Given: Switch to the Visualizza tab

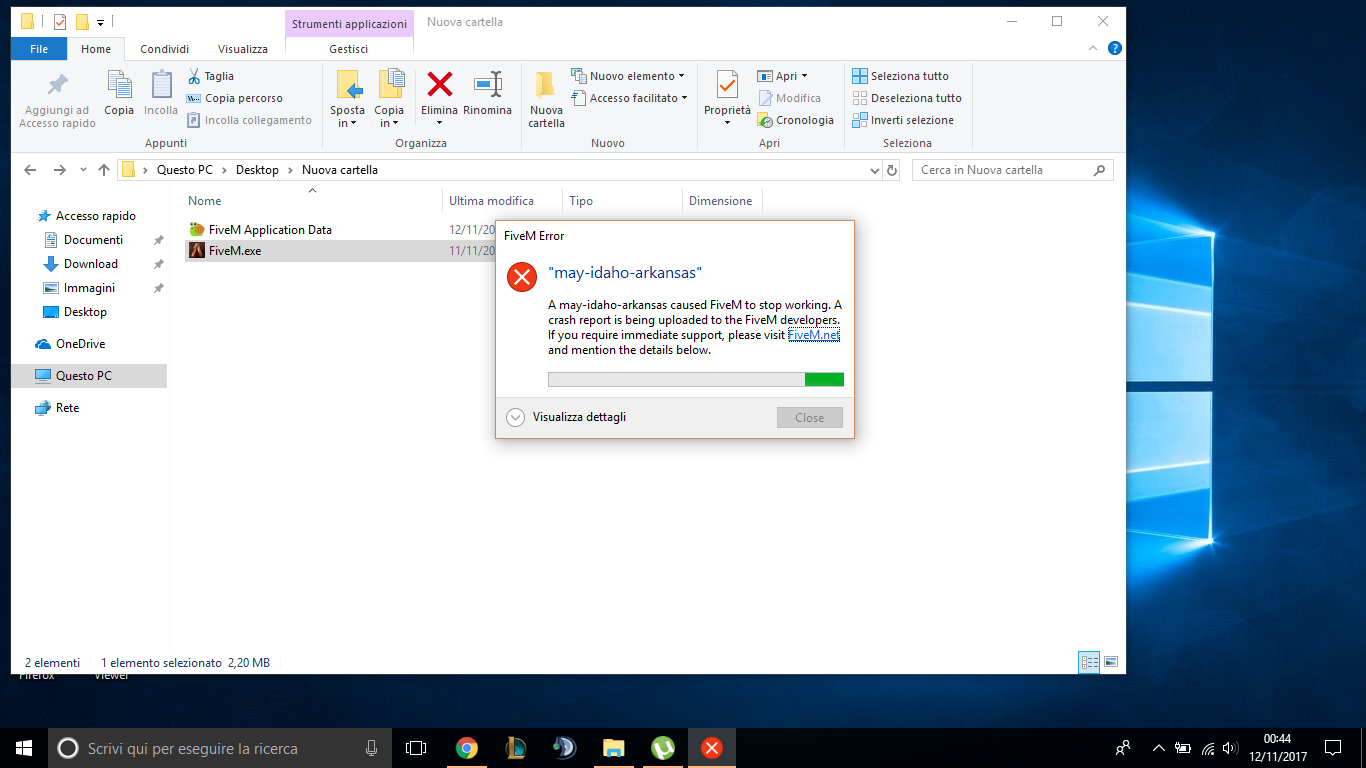Looking at the screenshot, I should [x=243, y=49].
